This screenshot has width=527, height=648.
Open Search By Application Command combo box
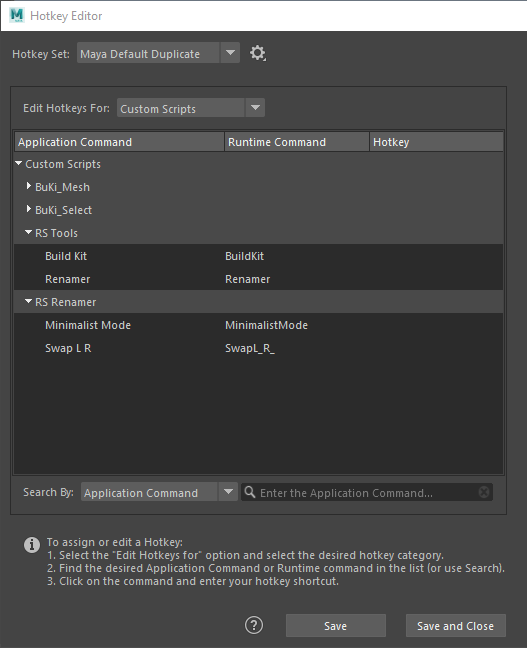pyautogui.click(x=159, y=492)
